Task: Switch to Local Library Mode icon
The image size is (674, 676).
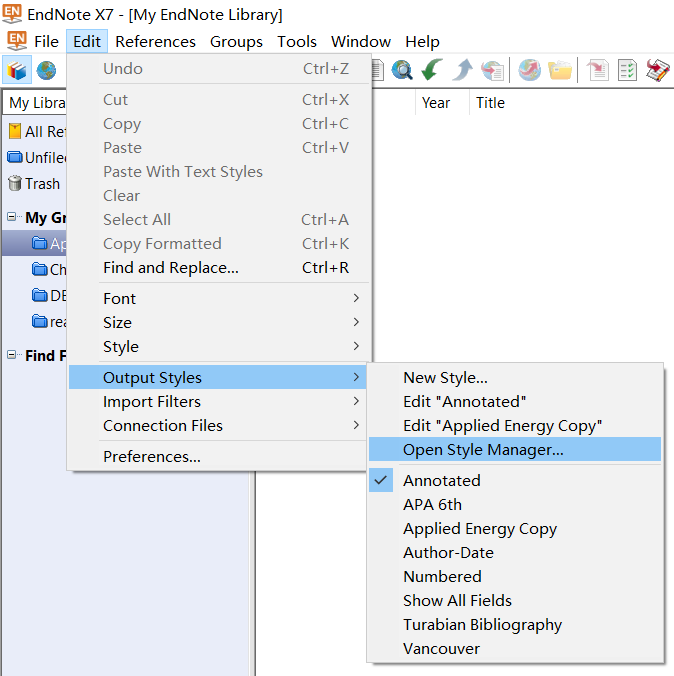Action: pos(17,70)
